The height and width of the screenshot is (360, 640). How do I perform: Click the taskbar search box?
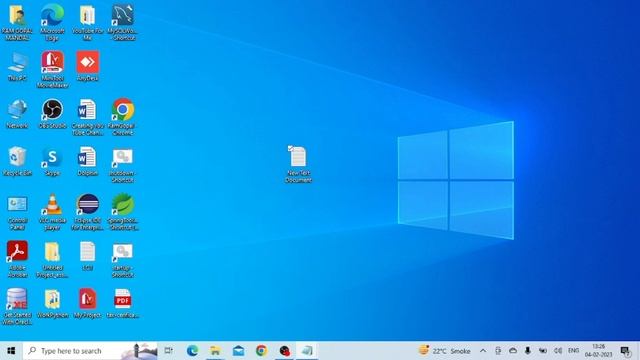tap(90, 351)
